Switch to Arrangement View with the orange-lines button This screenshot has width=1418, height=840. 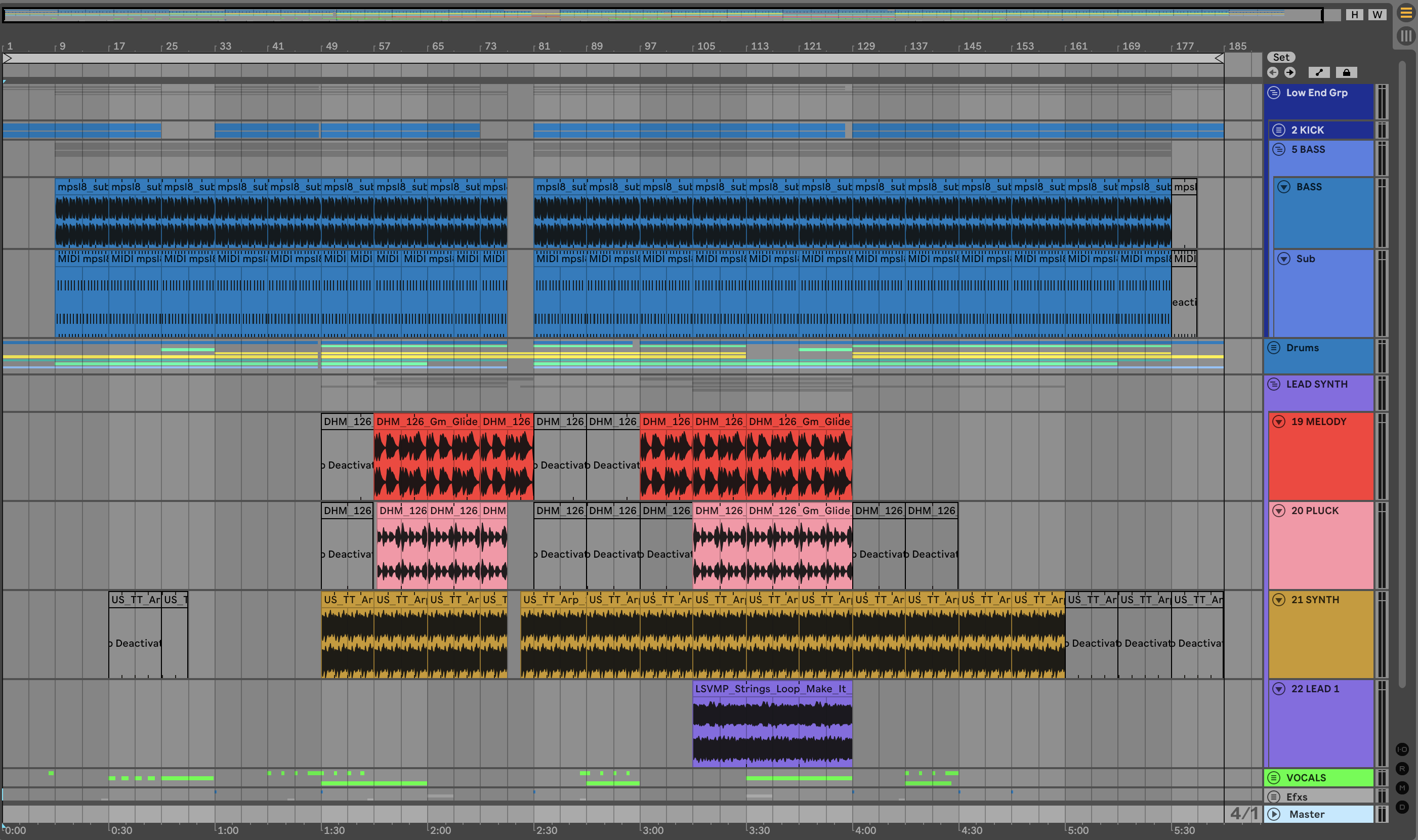(x=1405, y=14)
